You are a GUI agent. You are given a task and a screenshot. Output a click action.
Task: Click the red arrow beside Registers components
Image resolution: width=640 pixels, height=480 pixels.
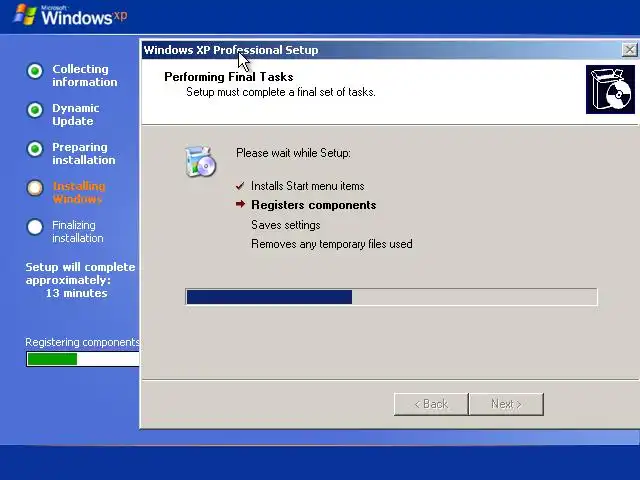point(240,204)
